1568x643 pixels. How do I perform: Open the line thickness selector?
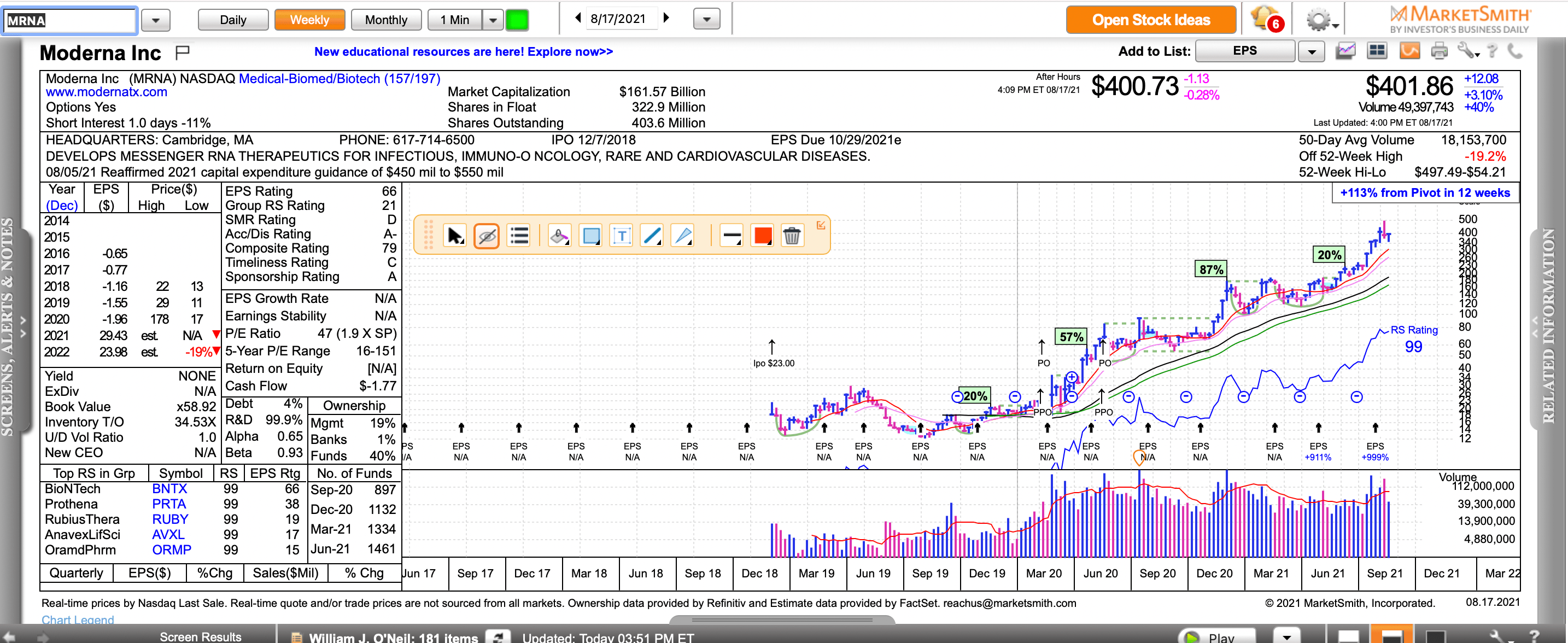[x=731, y=235]
